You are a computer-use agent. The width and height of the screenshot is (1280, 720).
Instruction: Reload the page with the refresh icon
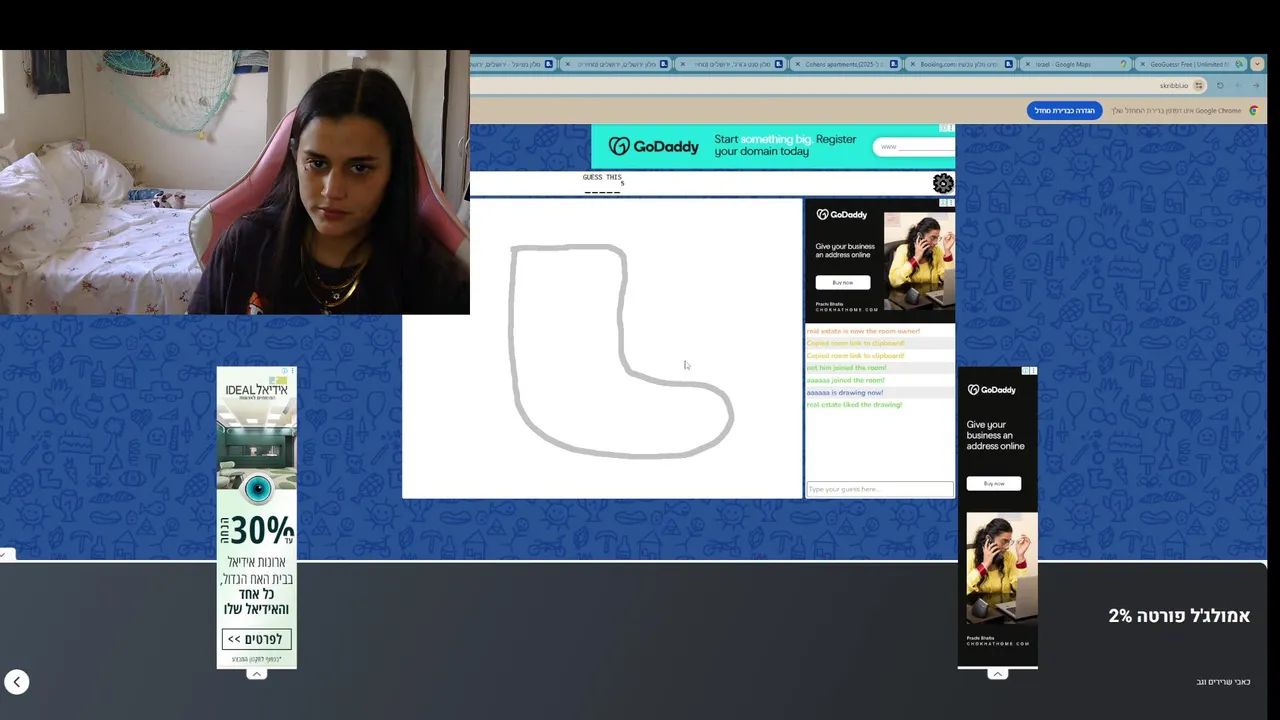[x=1220, y=85]
